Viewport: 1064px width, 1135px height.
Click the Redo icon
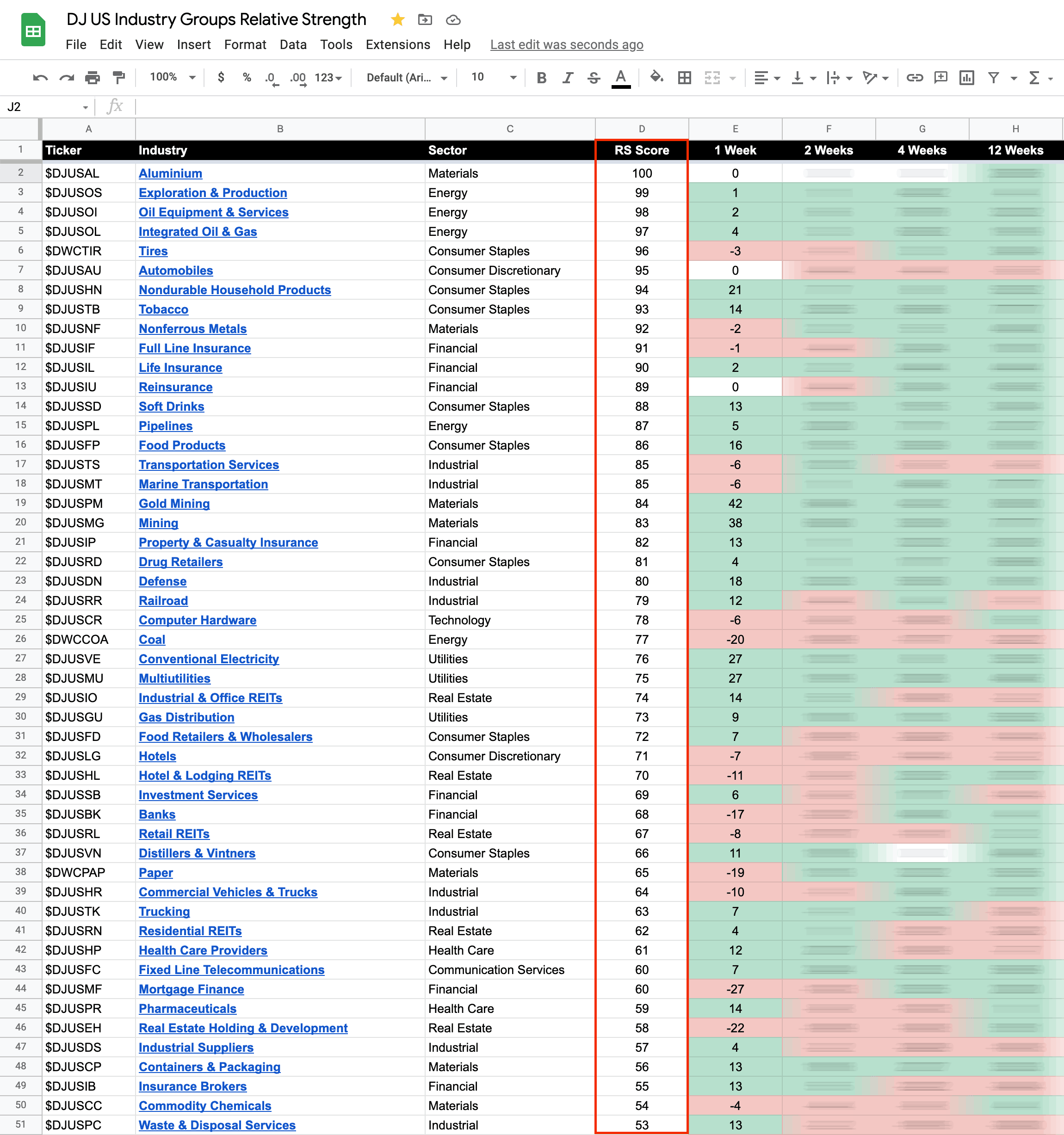click(x=66, y=78)
